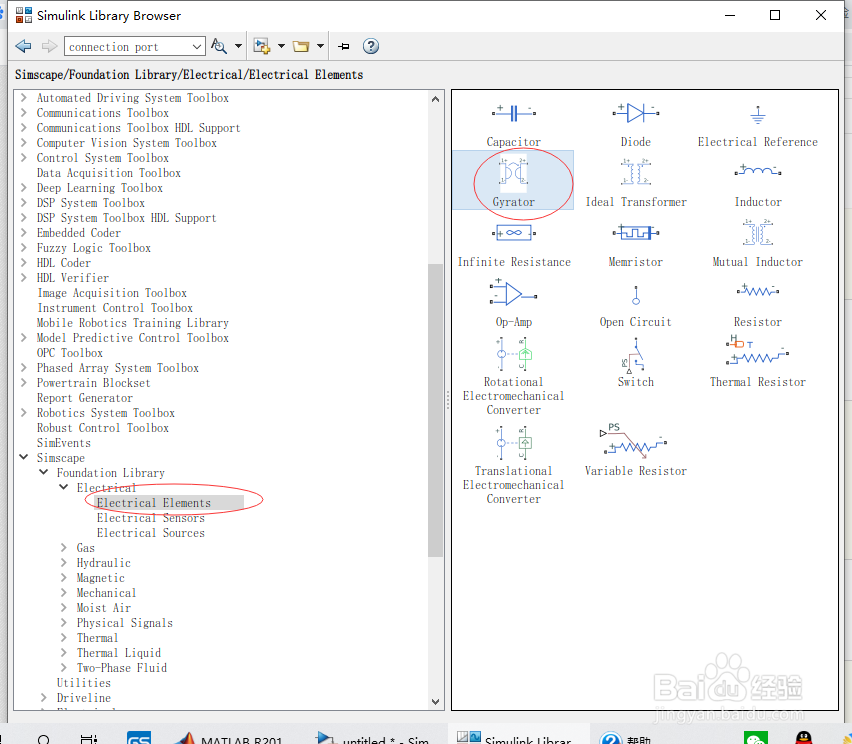Image resolution: width=852 pixels, height=744 pixels.
Task: Select the Ideal Transformer block
Action: click(636, 183)
